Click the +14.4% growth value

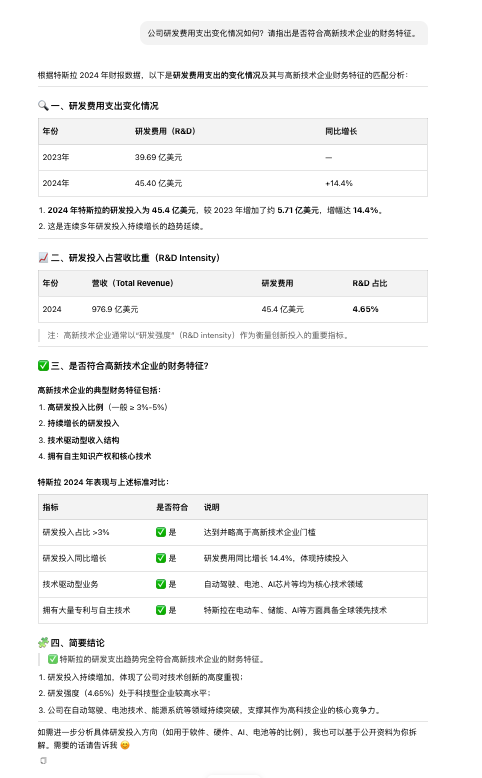(x=339, y=183)
